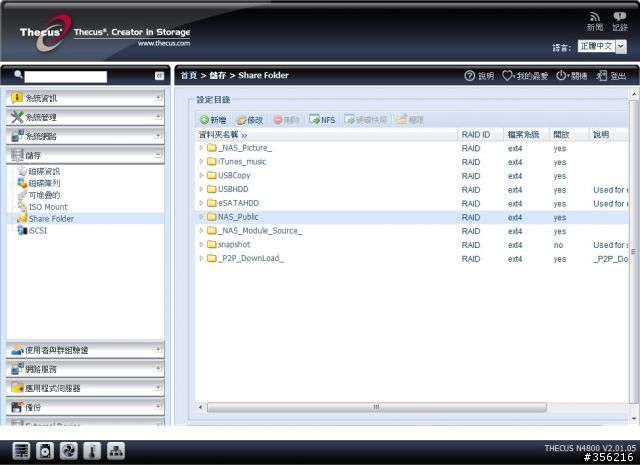
Task: Open ISO Mount in sidebar
Action: pyautogui.click(x=48, y=207)
